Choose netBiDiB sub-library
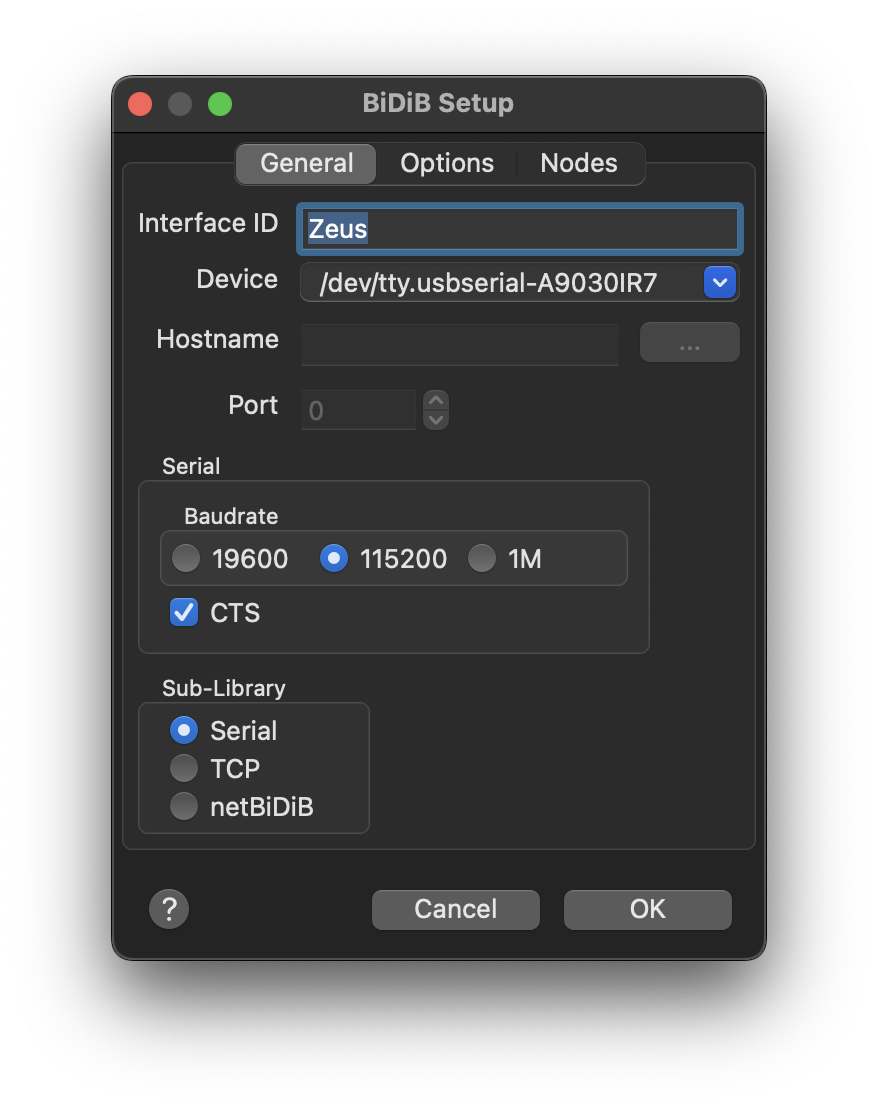The image size is (878, 1108). [x=184, y=807]
